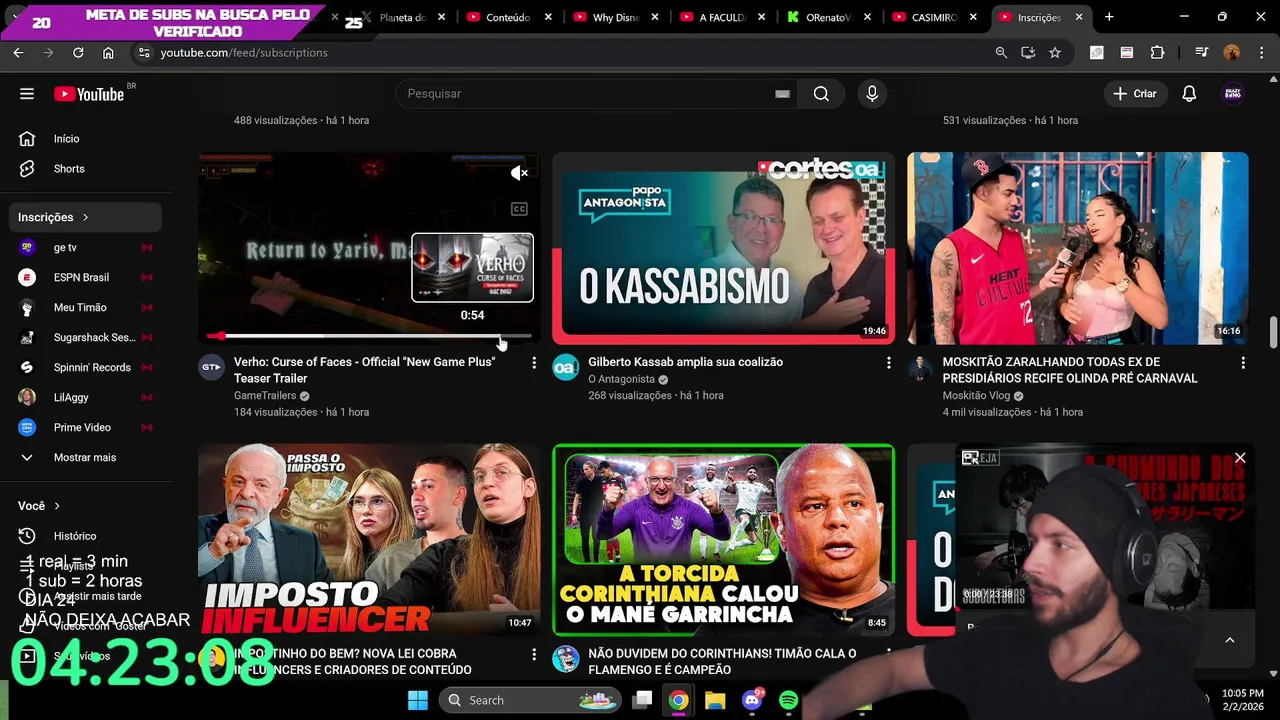
Task: Open Spotify from the taskbar
Action: 788,700
